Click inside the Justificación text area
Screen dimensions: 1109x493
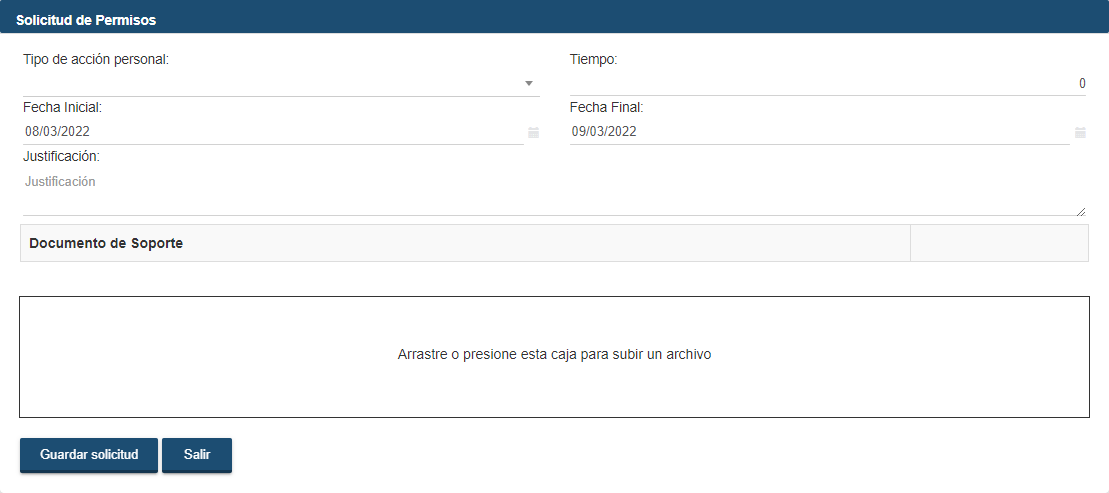(550, 192)
